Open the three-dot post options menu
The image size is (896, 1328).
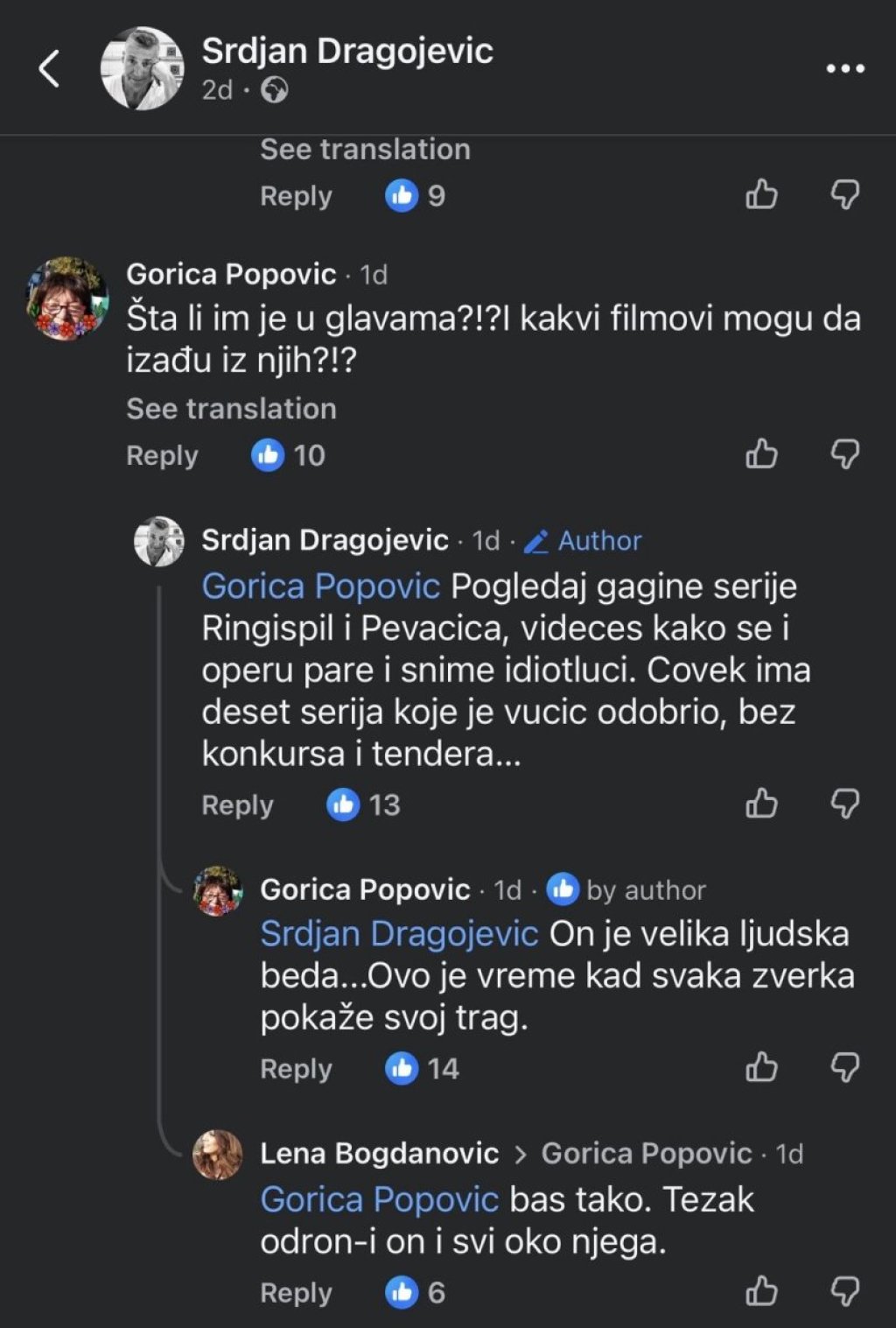845,68
